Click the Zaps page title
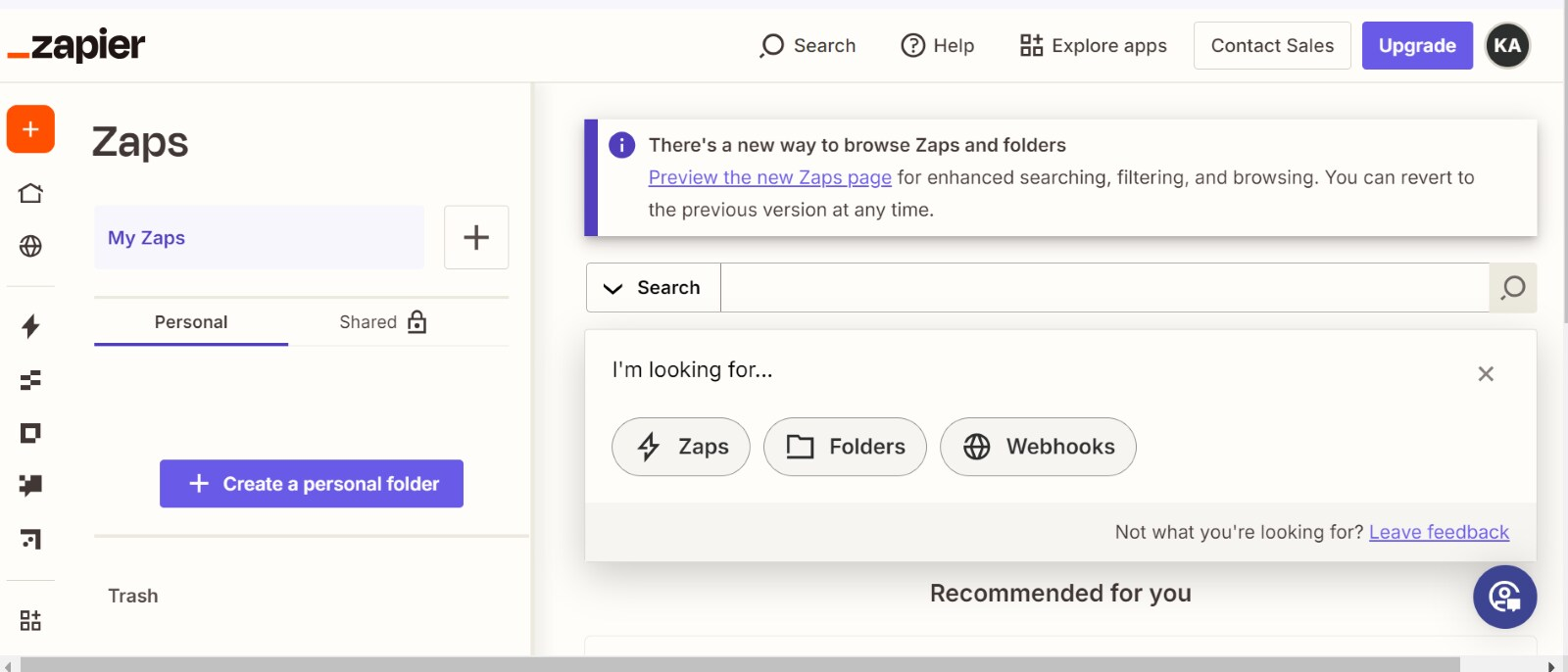 click(x=140, y=142)
